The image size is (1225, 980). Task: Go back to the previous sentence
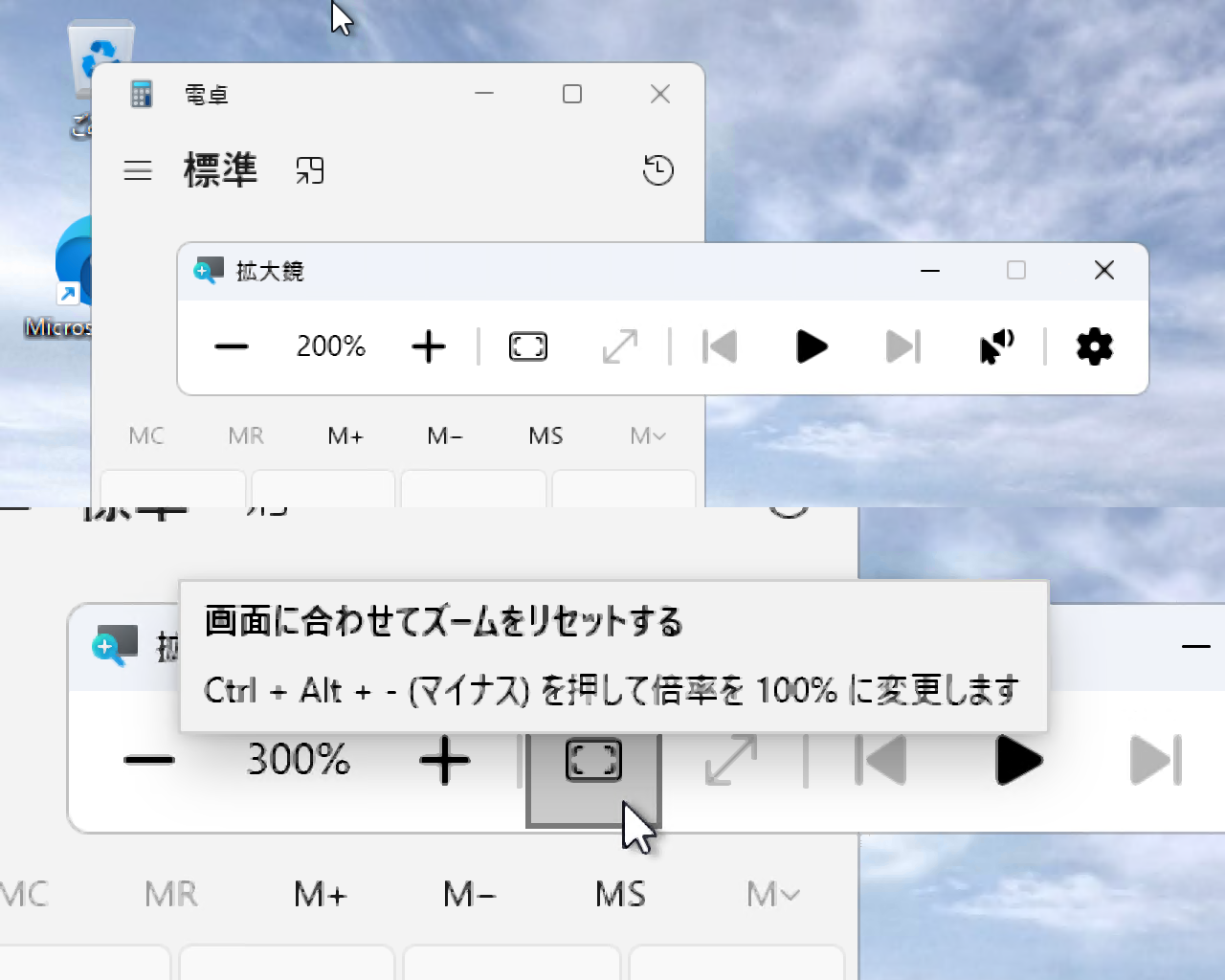point(720,346)
